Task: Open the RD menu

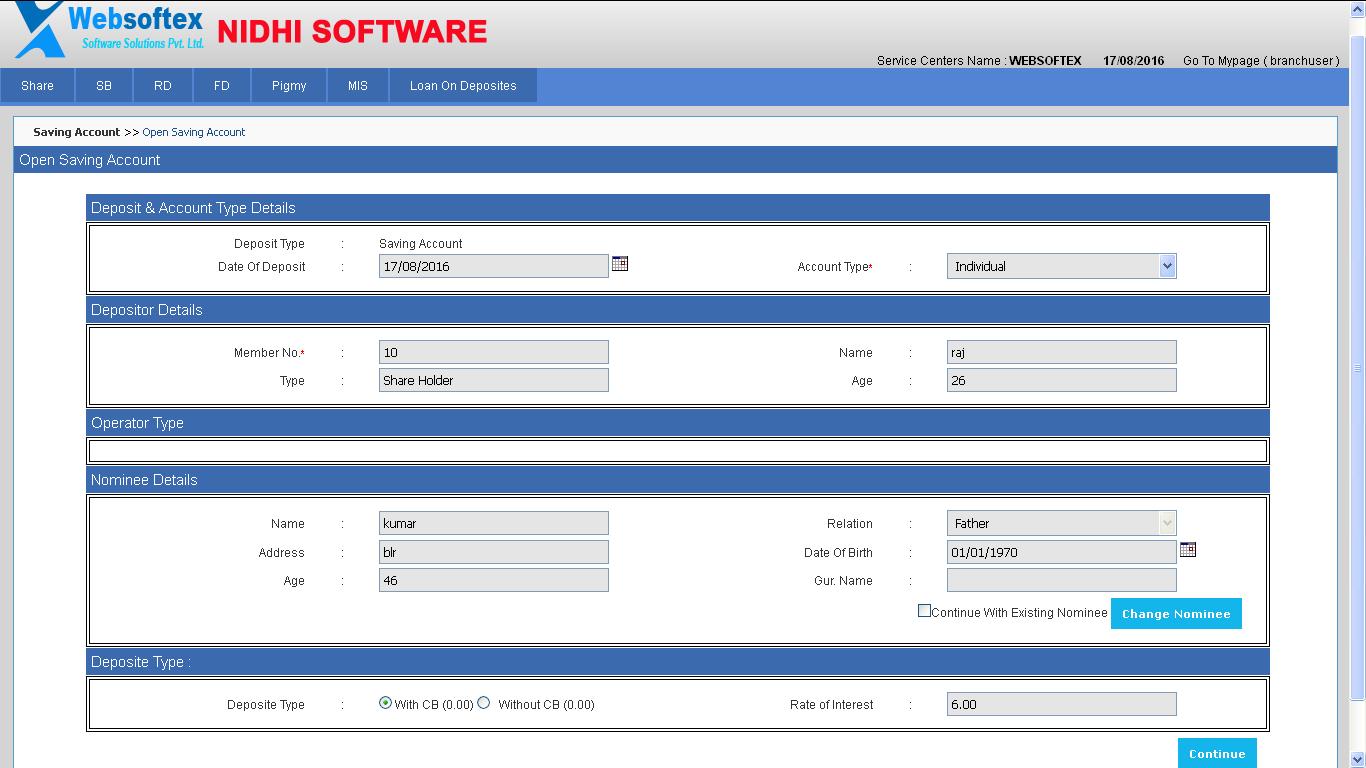Action: click(x=163, y=85)
